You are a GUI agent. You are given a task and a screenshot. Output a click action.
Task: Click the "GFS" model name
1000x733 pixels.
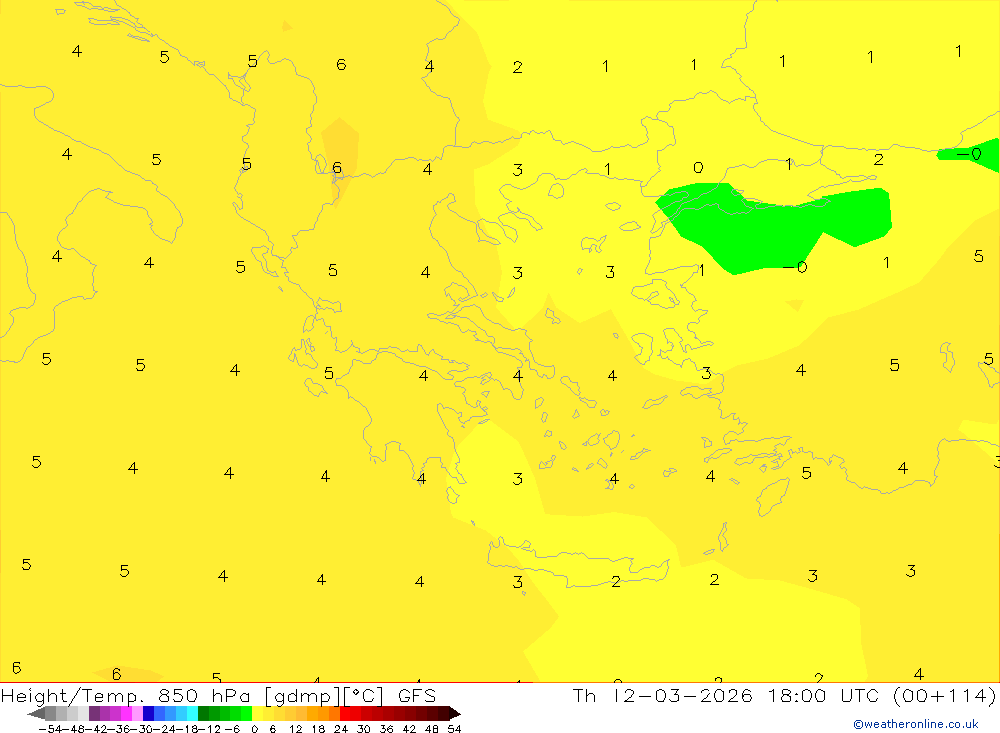[x=417, y=696]
